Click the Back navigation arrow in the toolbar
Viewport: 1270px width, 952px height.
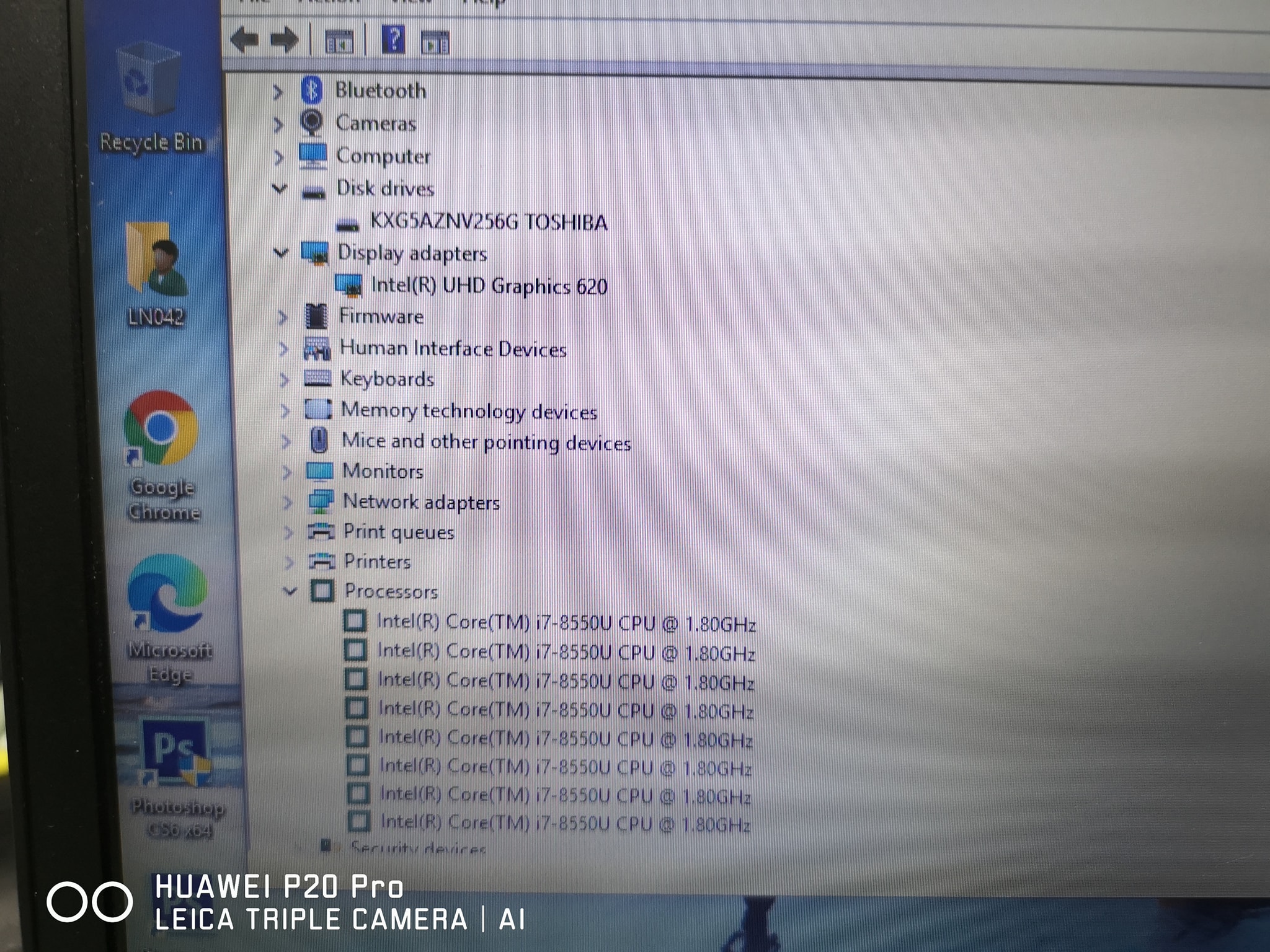(245, 39)
